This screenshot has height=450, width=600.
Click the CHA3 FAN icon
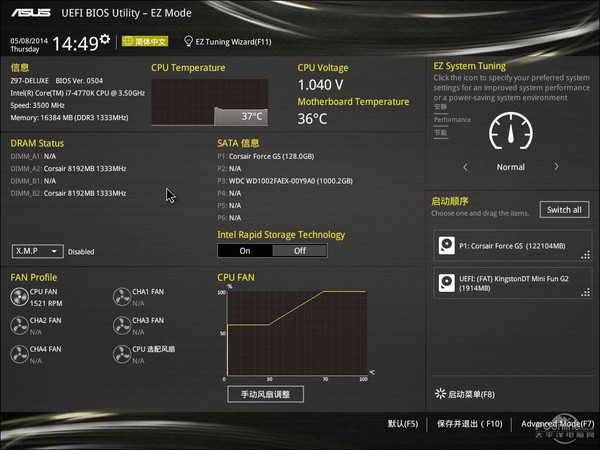point(121,325)
